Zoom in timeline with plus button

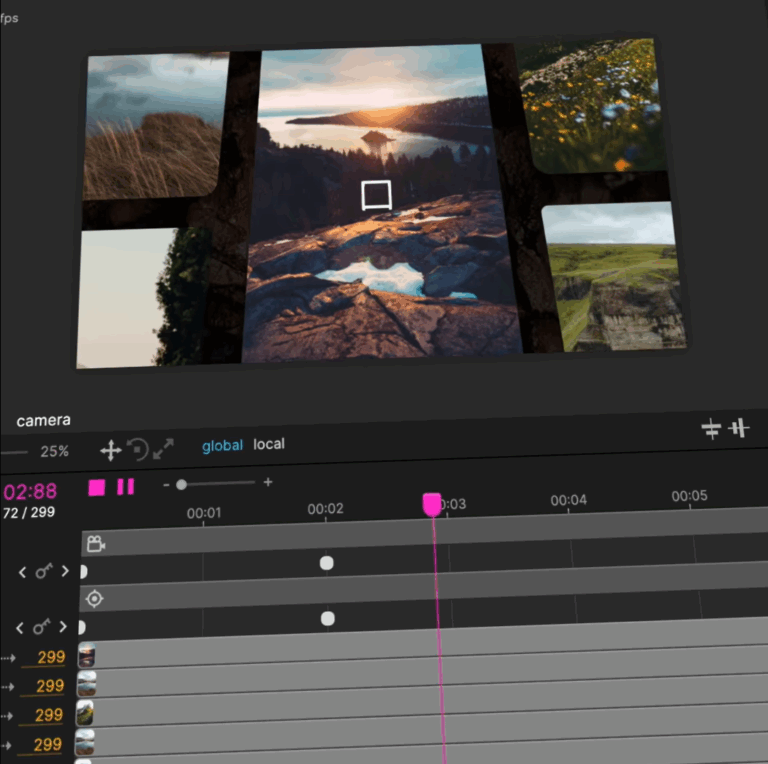pyautogui.click(x=268, y=482)
